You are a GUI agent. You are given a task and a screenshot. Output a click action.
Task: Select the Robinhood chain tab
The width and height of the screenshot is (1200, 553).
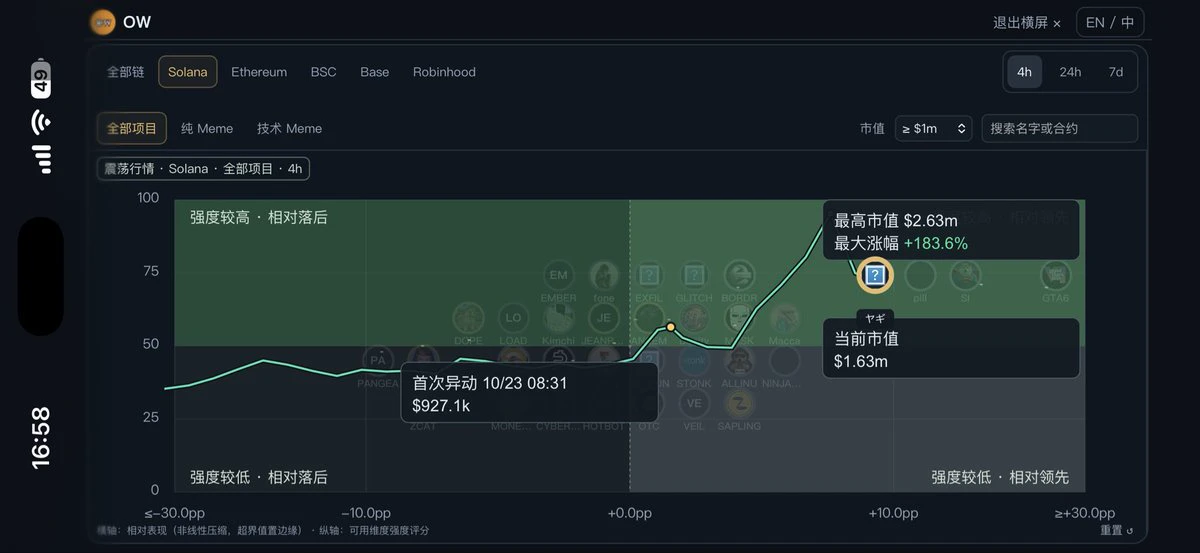[444, 72]
